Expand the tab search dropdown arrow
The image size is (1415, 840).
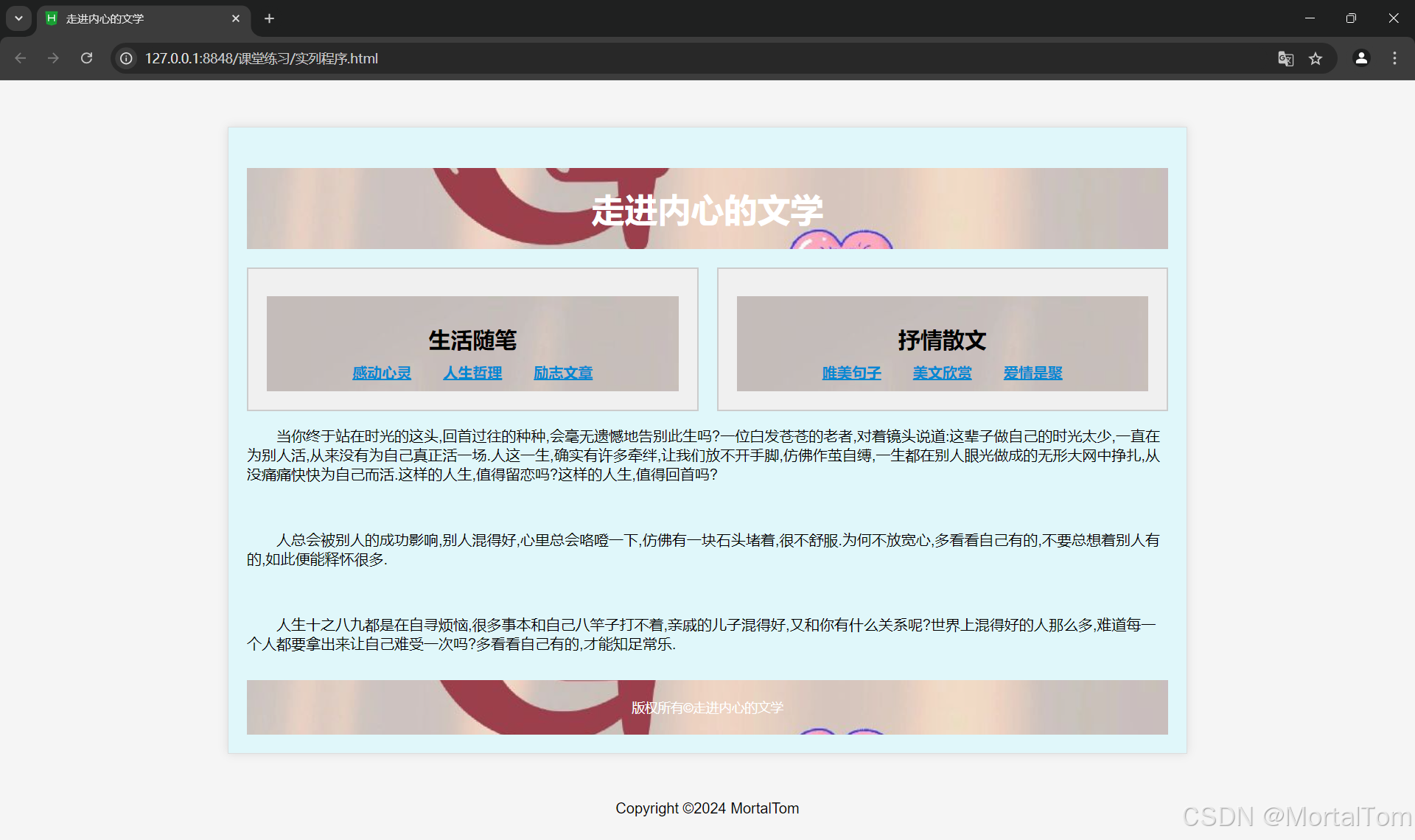(x=18, y=18)
